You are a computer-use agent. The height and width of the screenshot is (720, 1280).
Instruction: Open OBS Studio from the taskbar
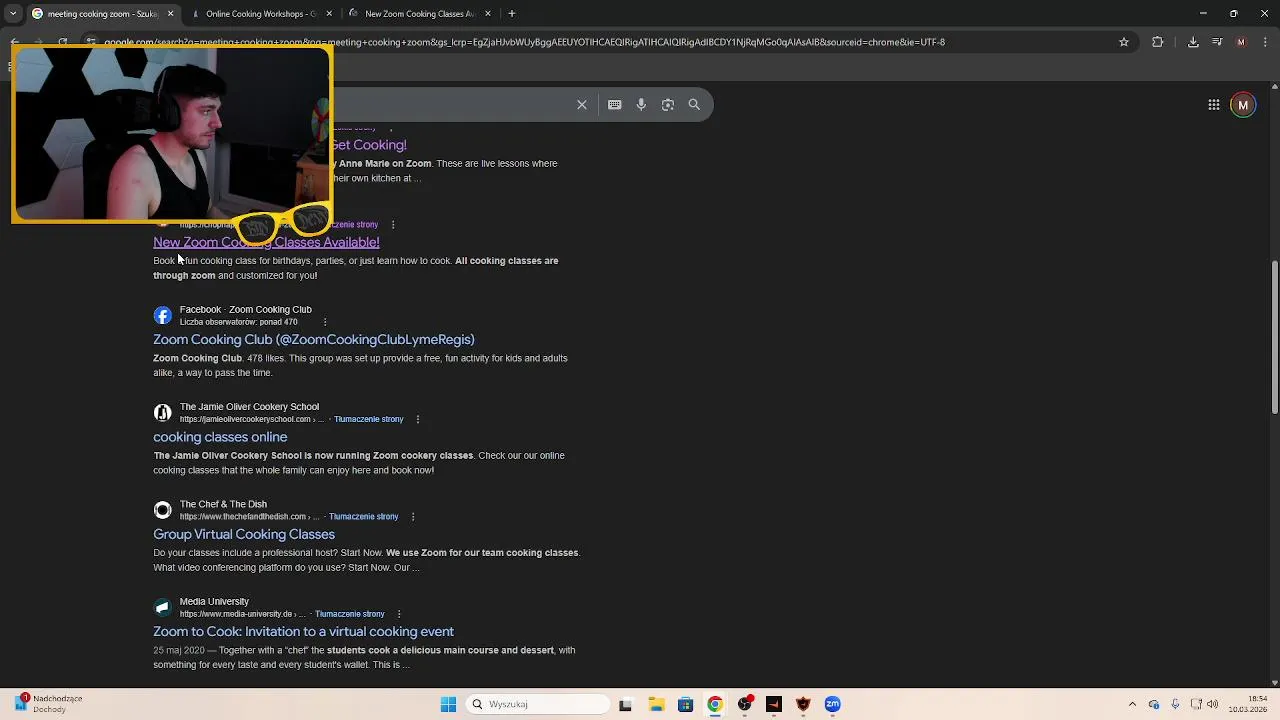tap(744, 704)
